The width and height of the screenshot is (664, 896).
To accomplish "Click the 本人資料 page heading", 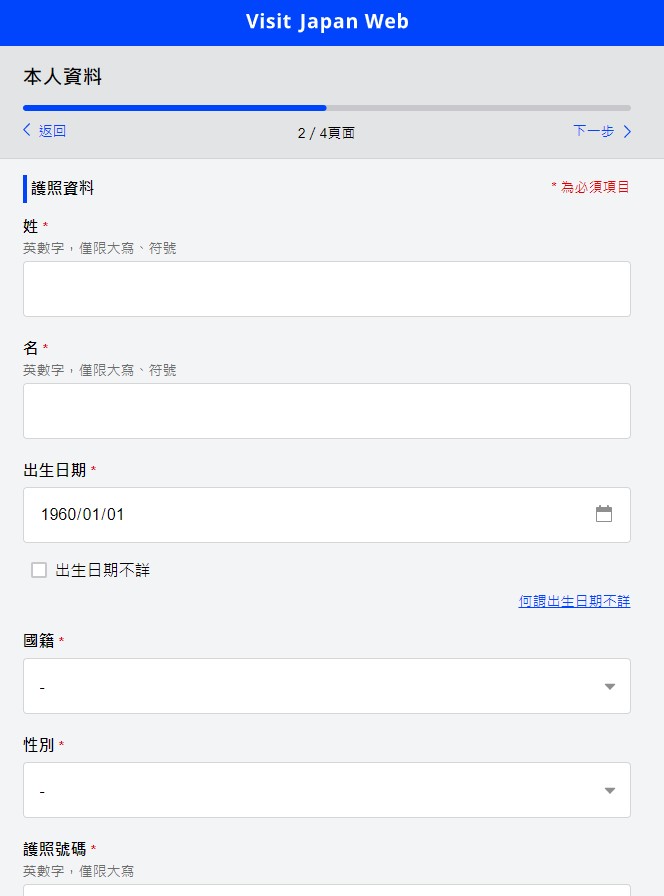I will pos(63,77).
